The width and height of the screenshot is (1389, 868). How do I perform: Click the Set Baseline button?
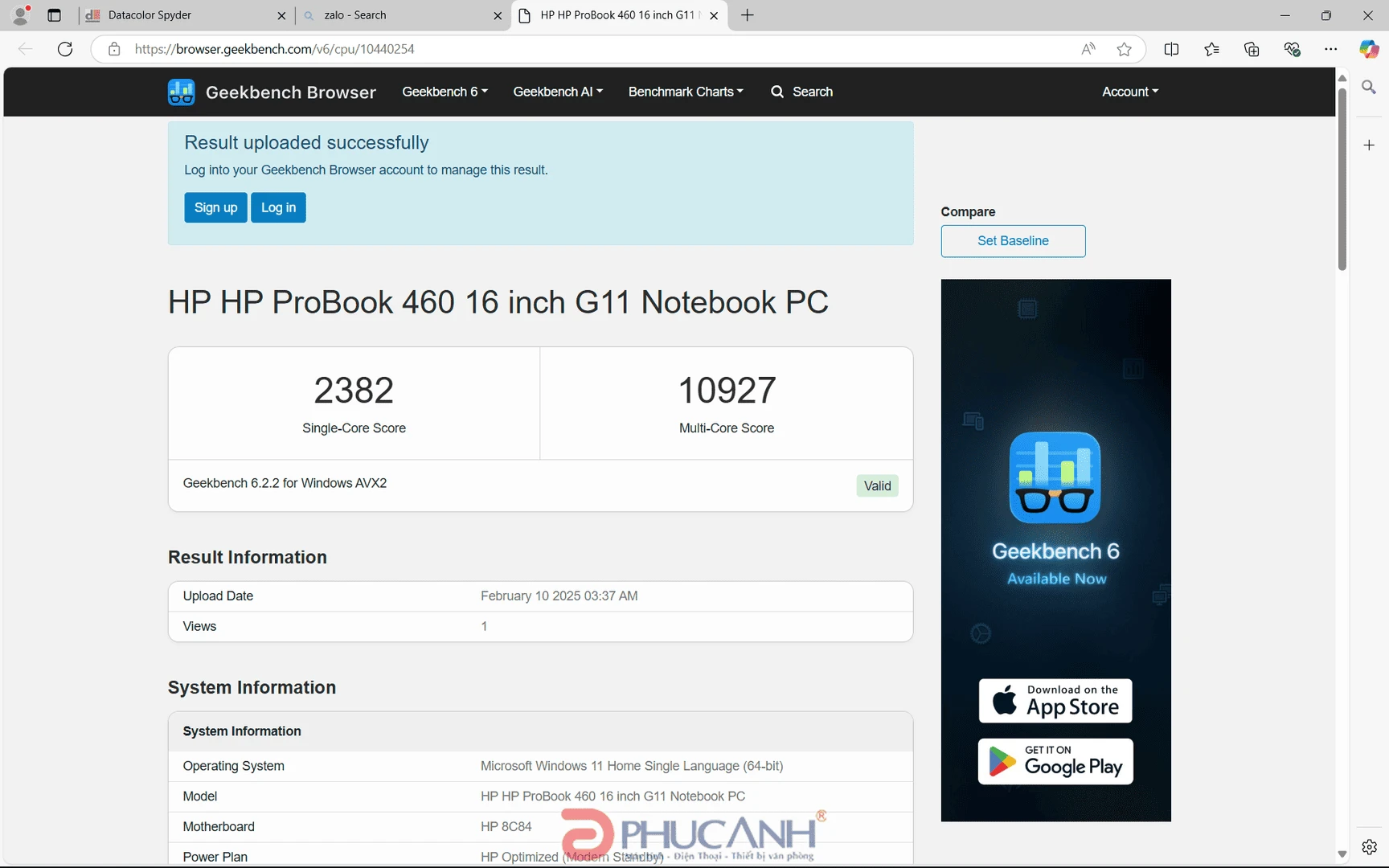pos(1013,241)
